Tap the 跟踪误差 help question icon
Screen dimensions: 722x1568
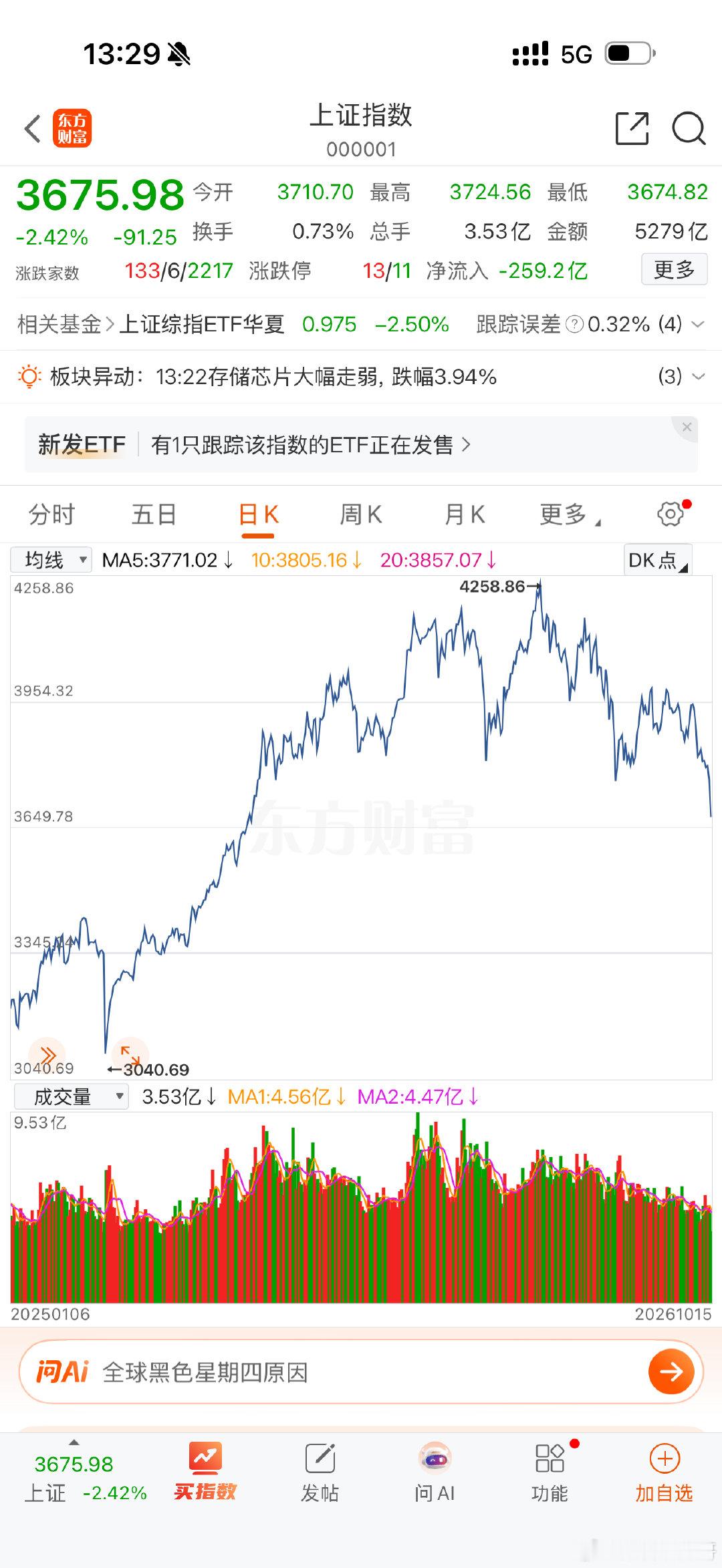tap(574, 325)
